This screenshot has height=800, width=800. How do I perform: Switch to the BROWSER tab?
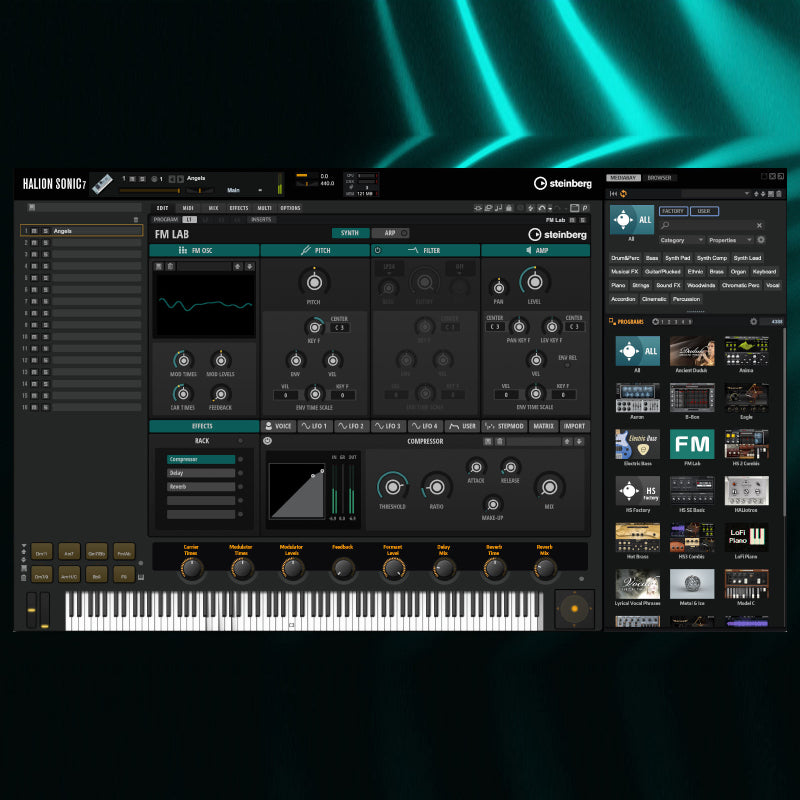click(659, 178)
